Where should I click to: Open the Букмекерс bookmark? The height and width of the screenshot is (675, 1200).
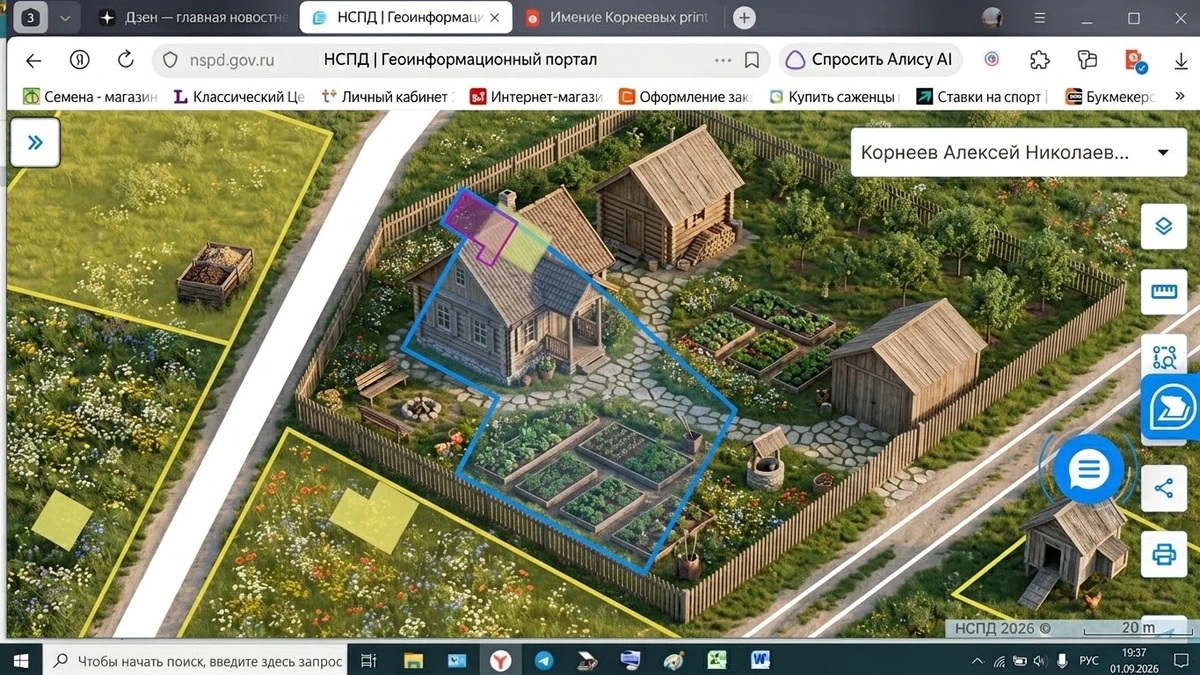(x=1111, y=97)
